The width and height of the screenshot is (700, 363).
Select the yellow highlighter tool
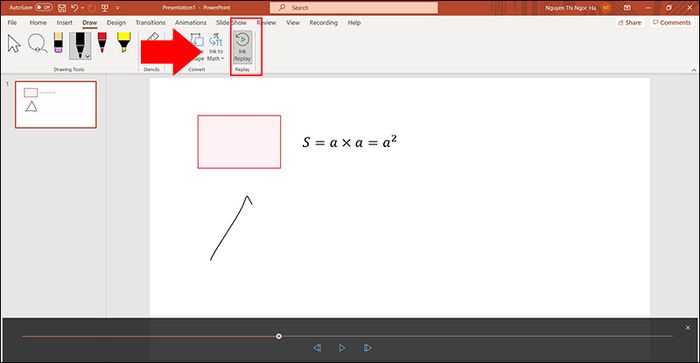tap(124, 43)
